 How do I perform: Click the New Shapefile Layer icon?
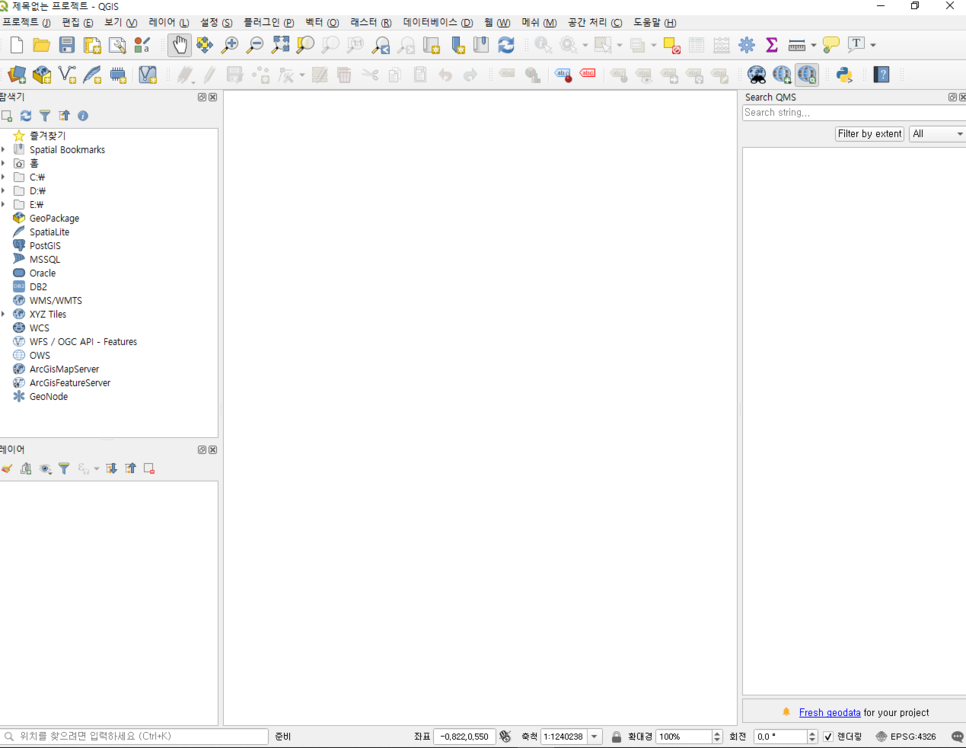(67, 75)
